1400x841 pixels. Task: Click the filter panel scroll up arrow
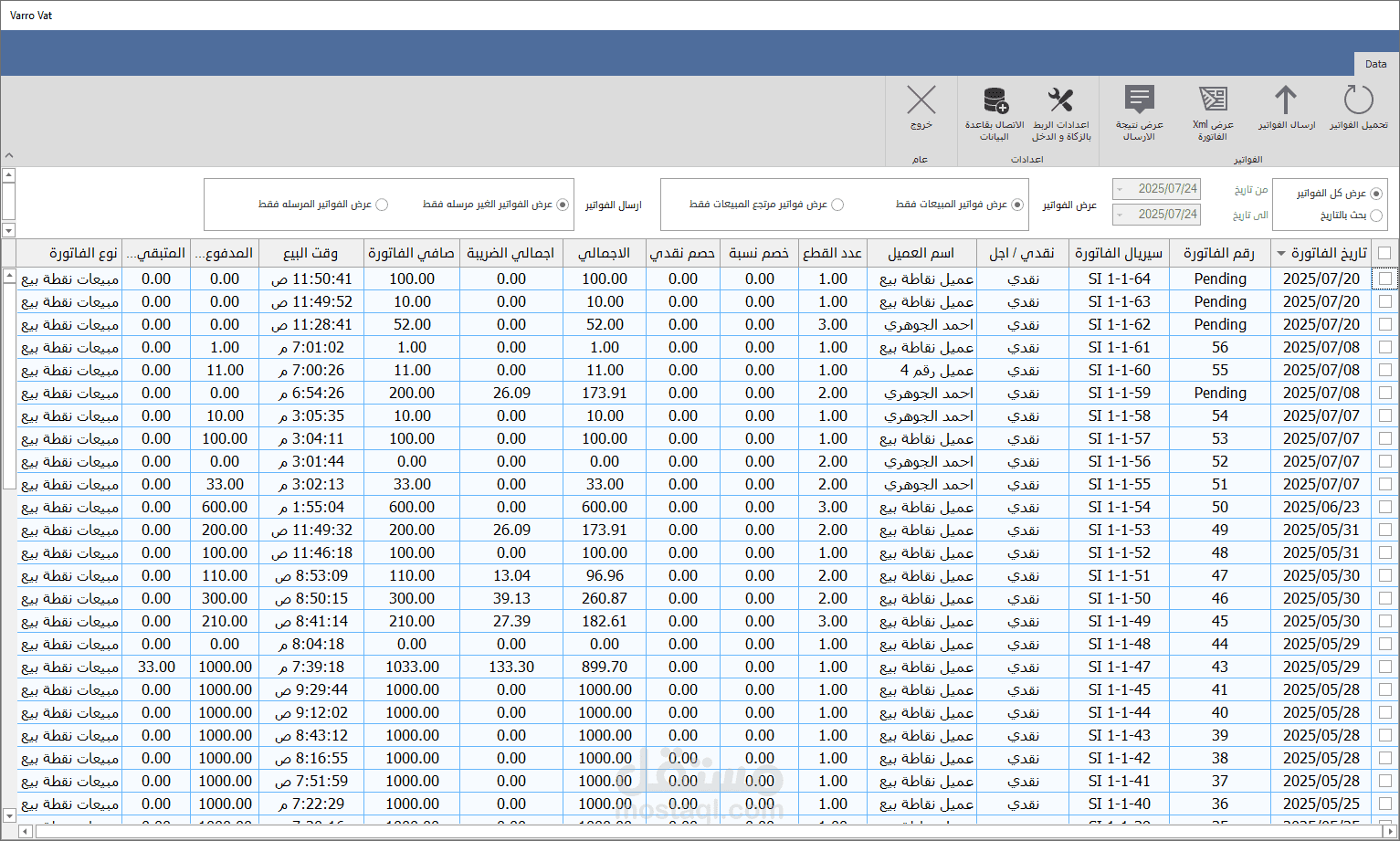point(9,174)
